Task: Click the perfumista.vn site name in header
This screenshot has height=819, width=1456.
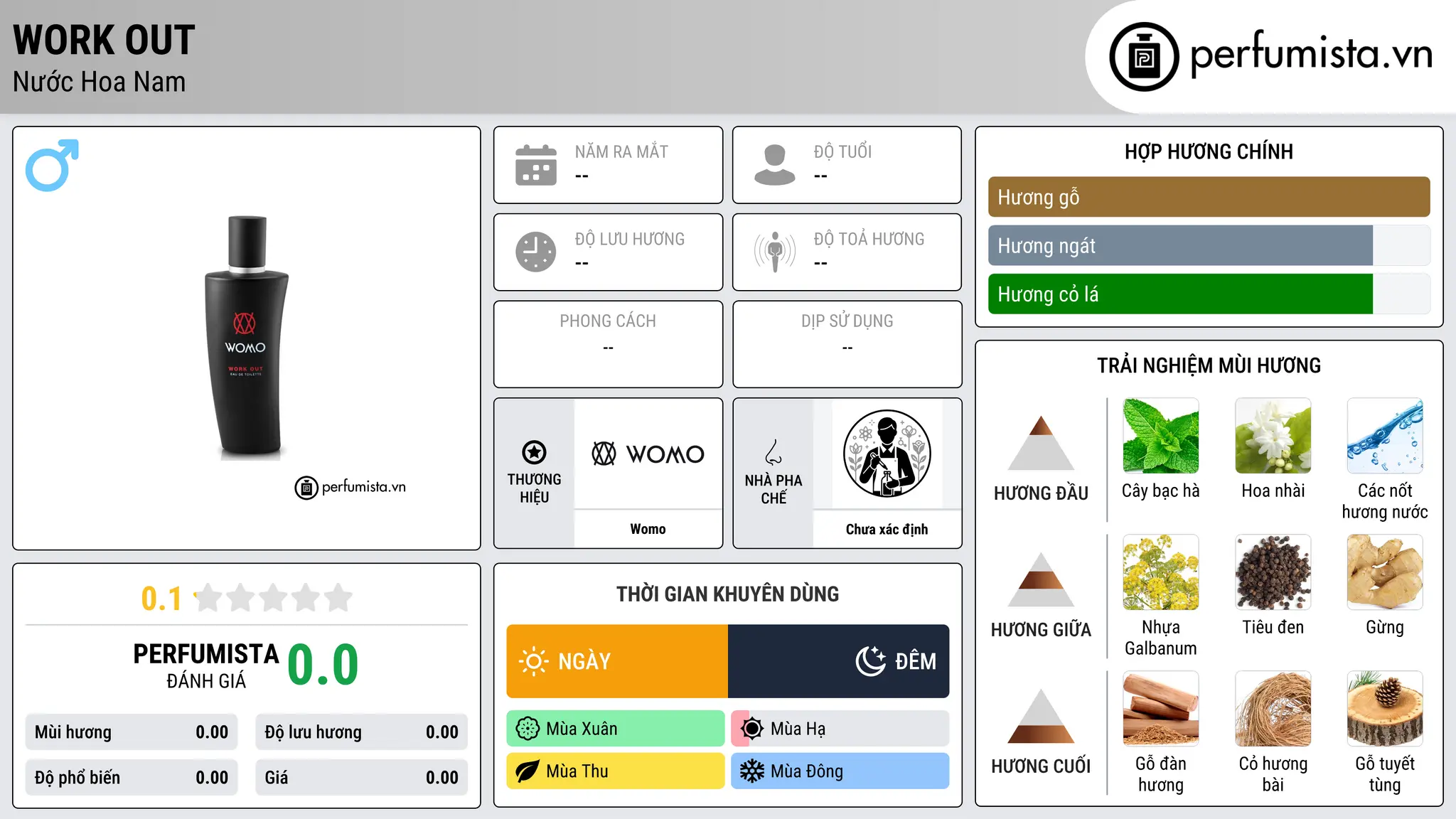Action: pyautogui.click(x=1312, y=54)
